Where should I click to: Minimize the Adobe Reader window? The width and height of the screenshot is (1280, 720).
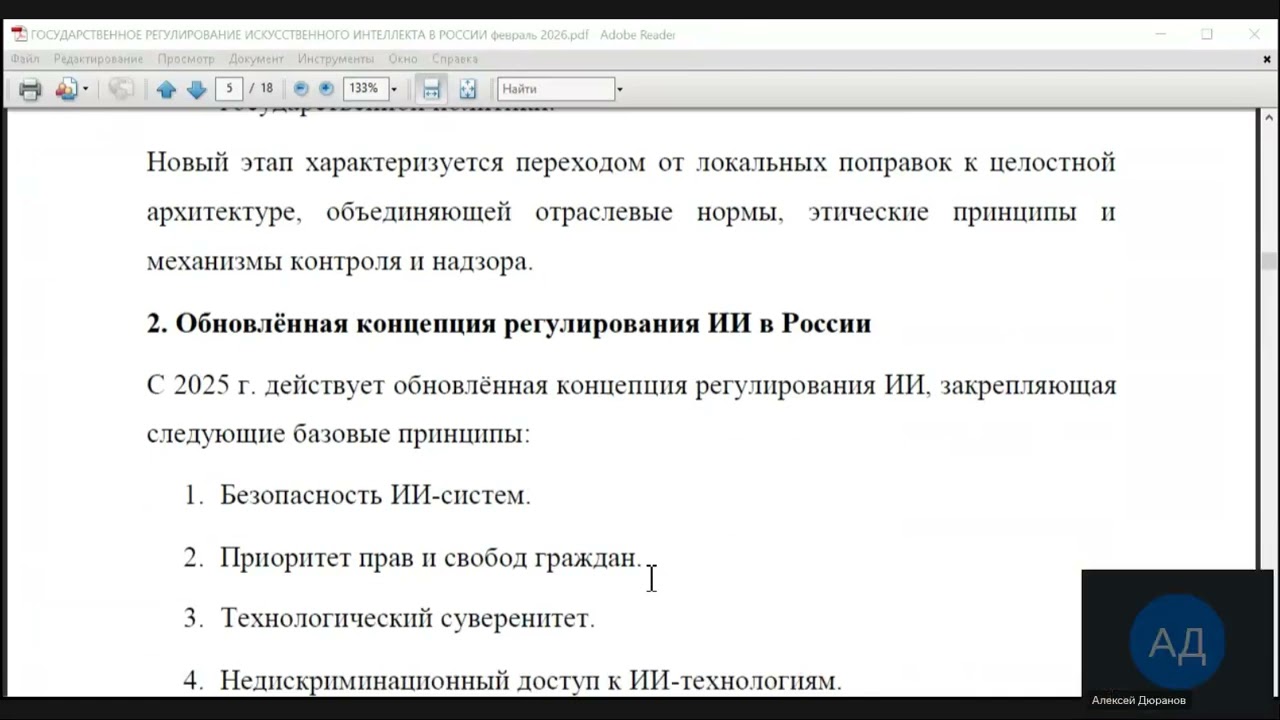click(1161, 34)
